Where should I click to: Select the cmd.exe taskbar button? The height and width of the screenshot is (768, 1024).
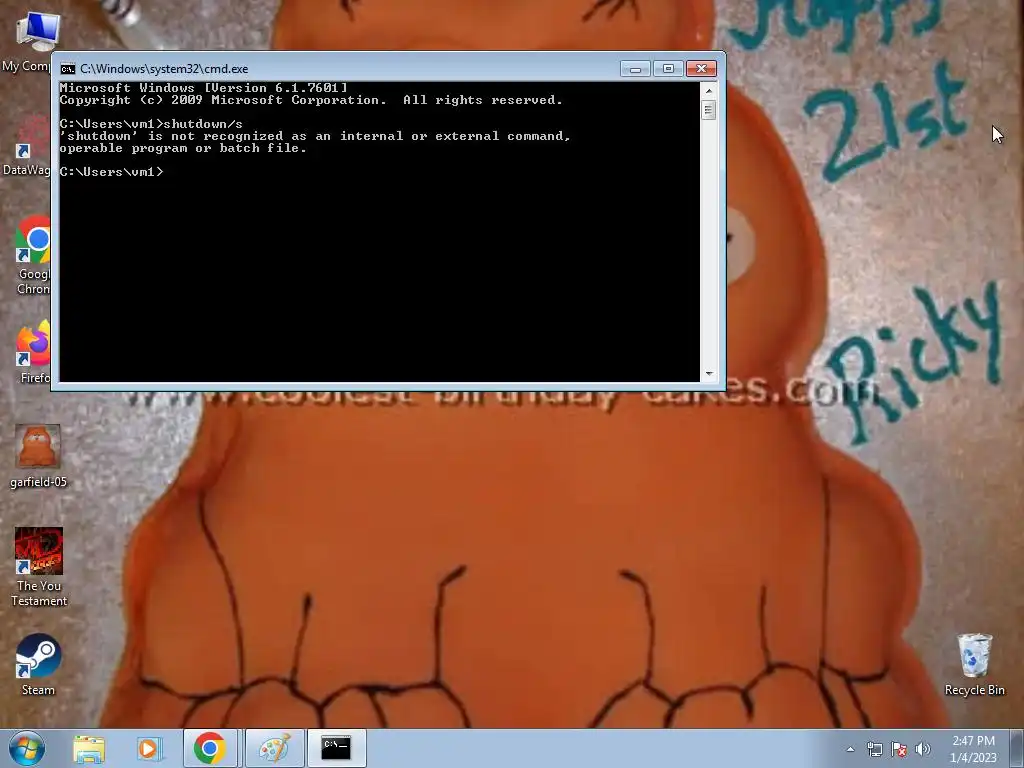coord(336,748)
